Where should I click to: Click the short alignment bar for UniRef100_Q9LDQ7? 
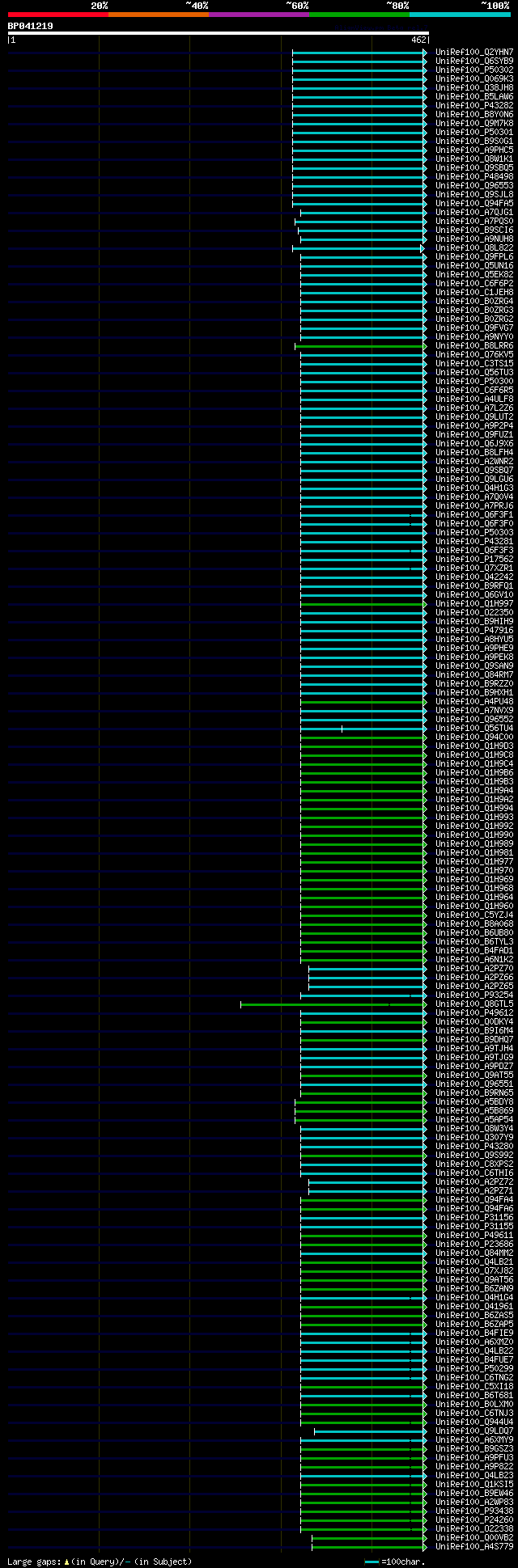(x=370, y=1431)
